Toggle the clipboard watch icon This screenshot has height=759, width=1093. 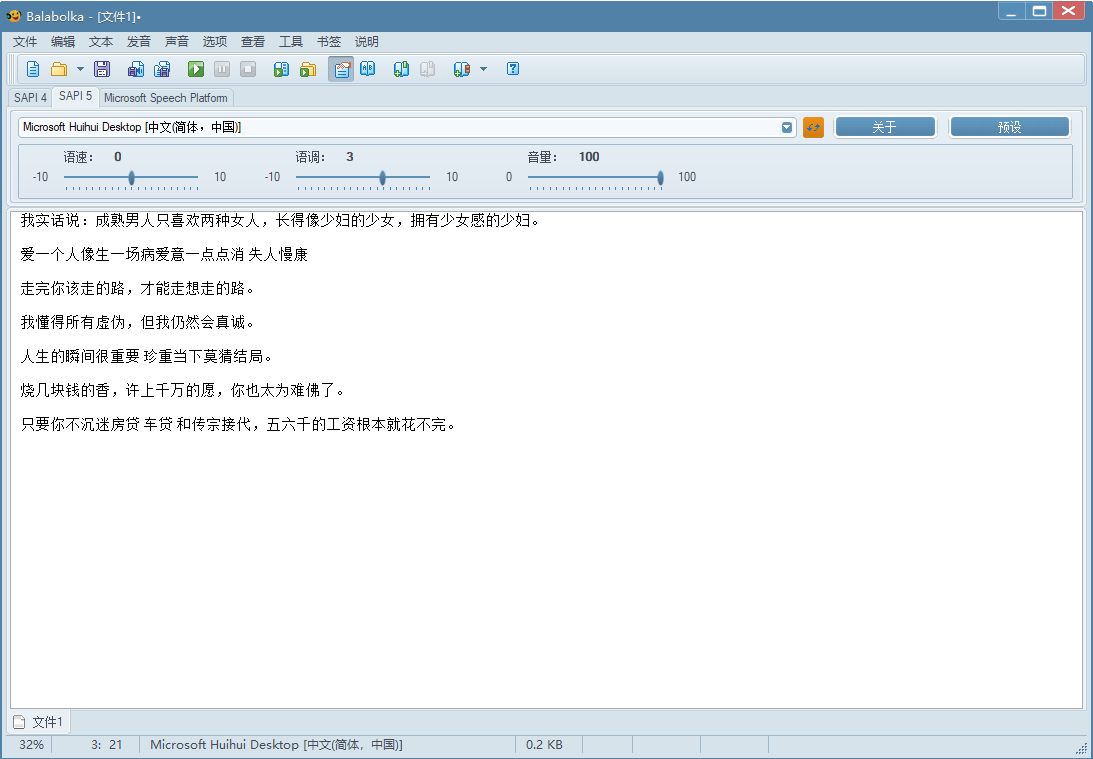[x=341, y=69]
